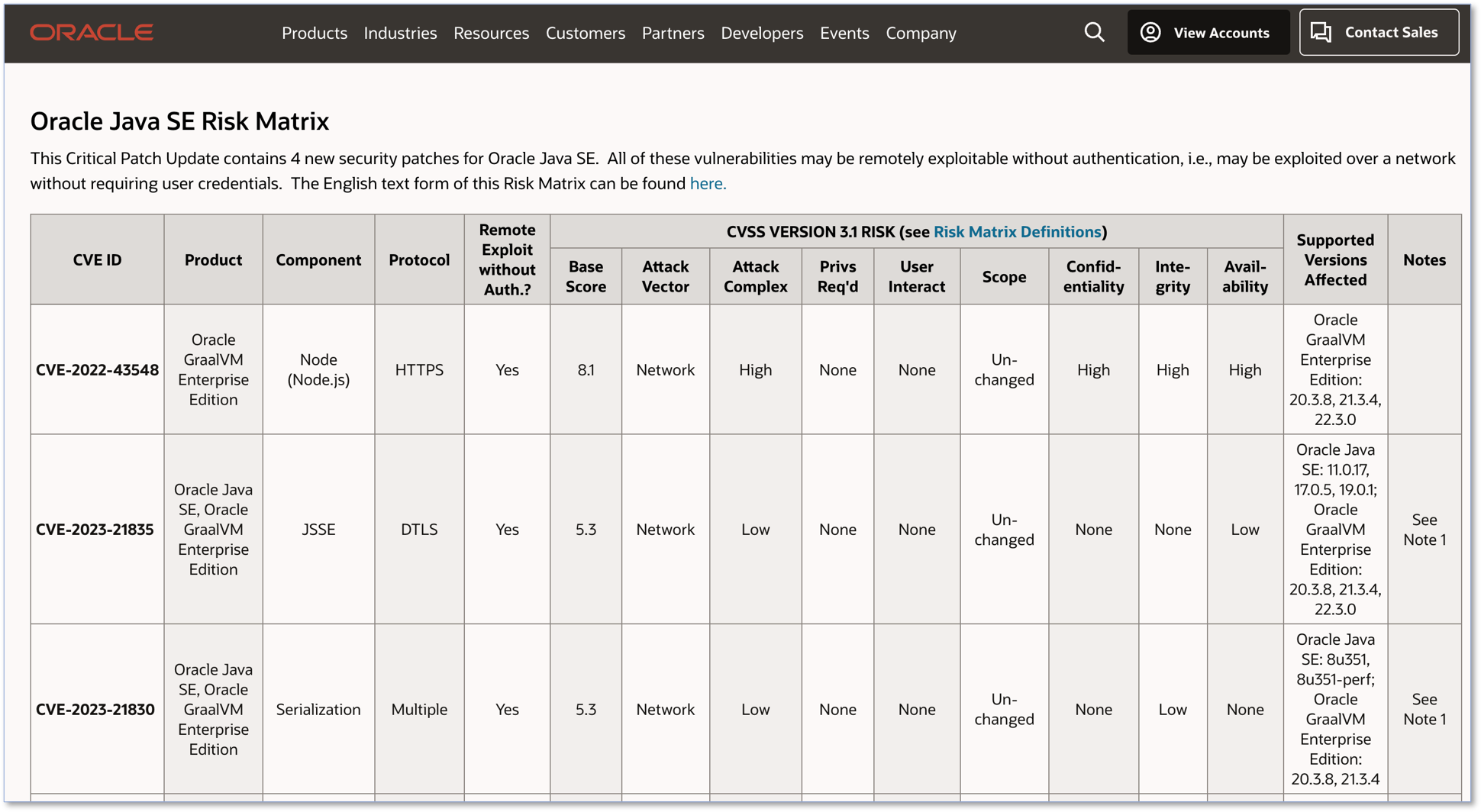Screen dimensions: 1481x812
Task: Click the Privs Req'd column header
Action: point(837,277)
